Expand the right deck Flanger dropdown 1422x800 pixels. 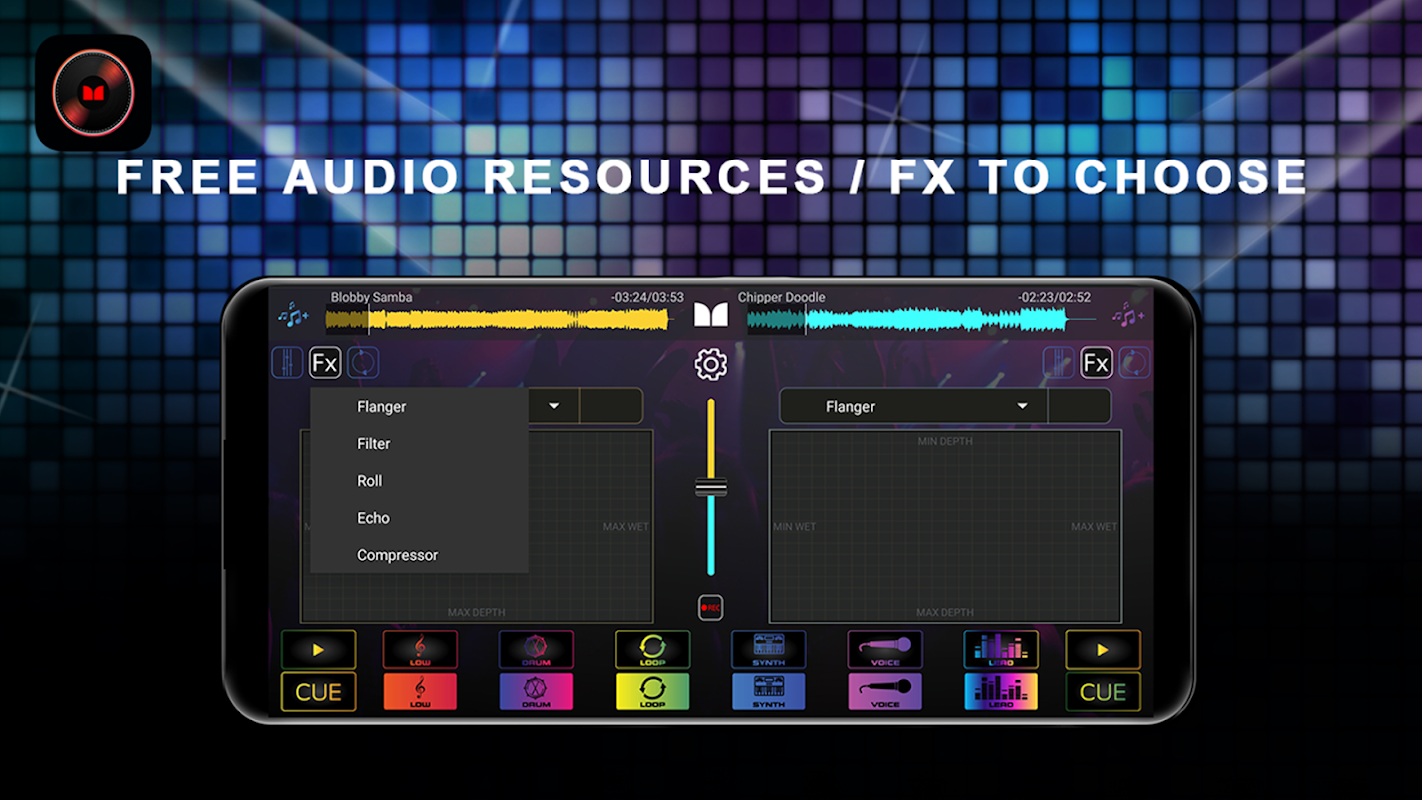(1022, 406)
